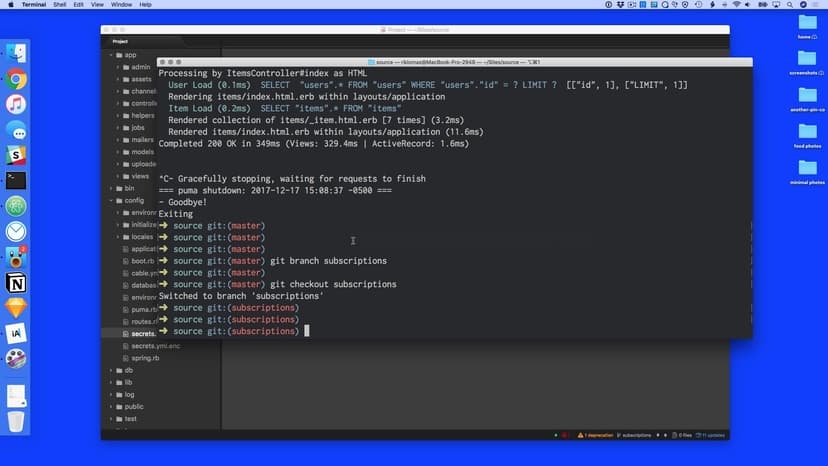828x466 pixels.
Task: Open Finder from the Dock
Action: [x=16, y=53]
